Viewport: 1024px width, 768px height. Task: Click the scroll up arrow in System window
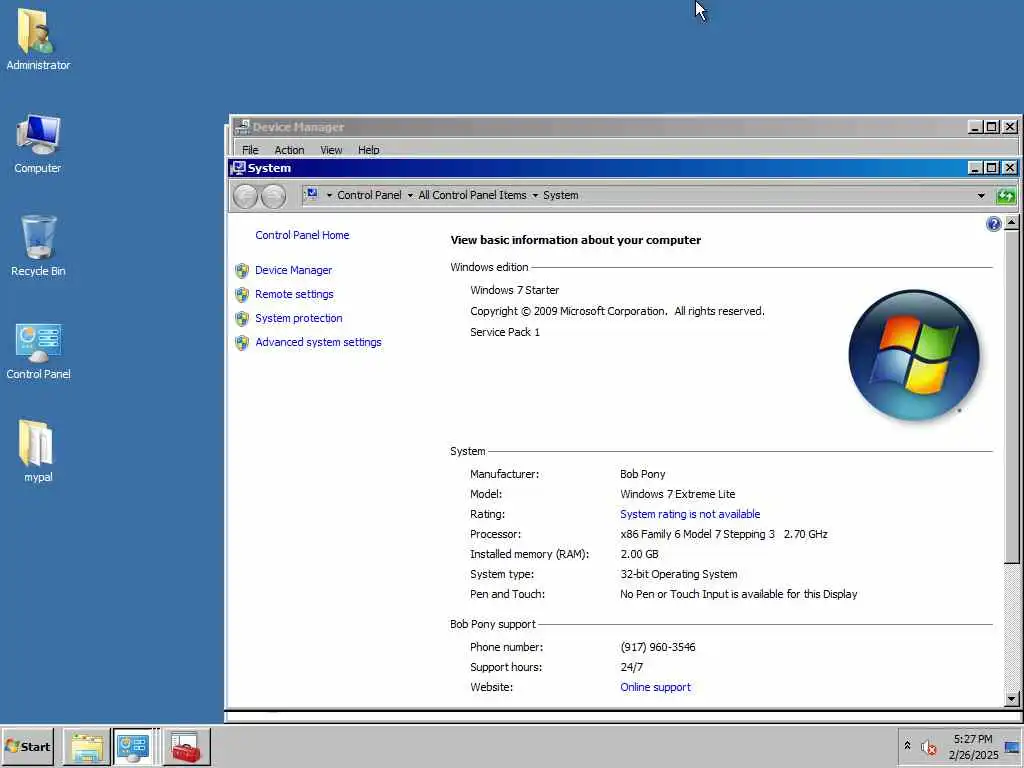pyautogui.click(x=1012, y=223)
